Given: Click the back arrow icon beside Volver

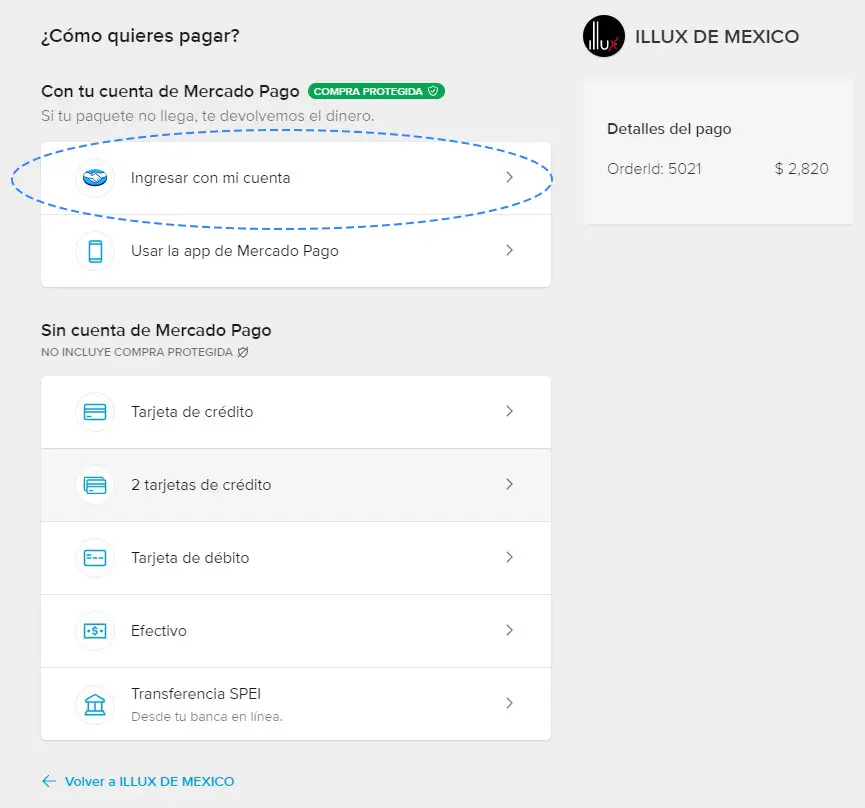Looking at the screenshot, I should tap(49, 781).
